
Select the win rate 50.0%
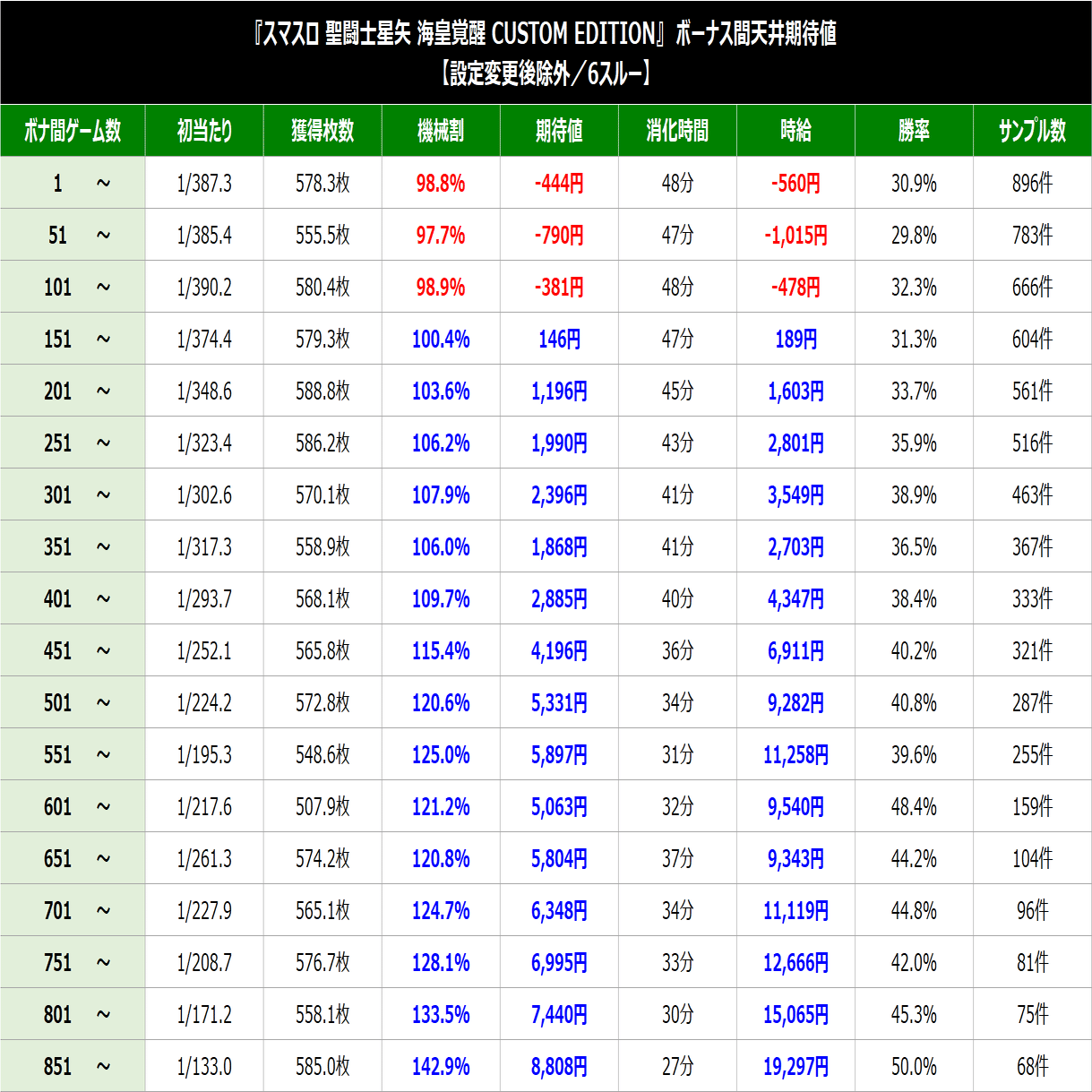pos(914,1067)
